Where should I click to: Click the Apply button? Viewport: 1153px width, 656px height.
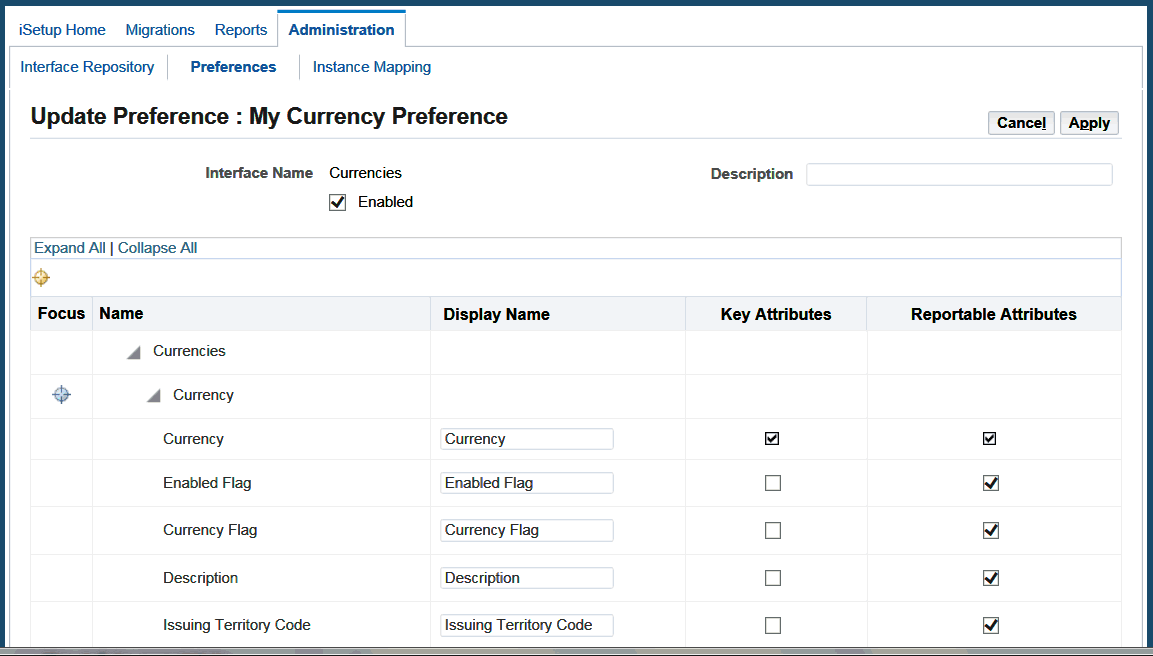1089,123
